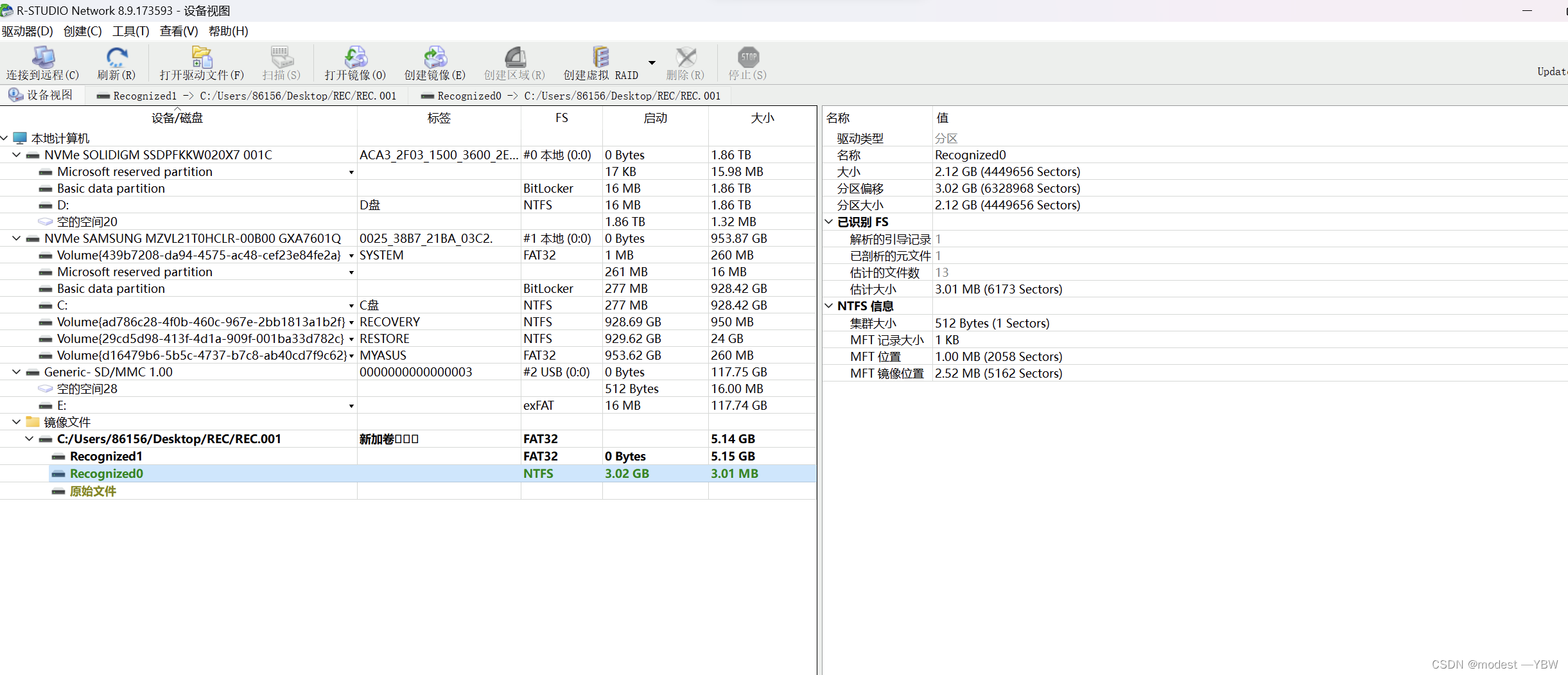This screenshot has width=1568, height=675.
Task: Click the MFT 位置 value 1.00 MB
Action: 998,356
